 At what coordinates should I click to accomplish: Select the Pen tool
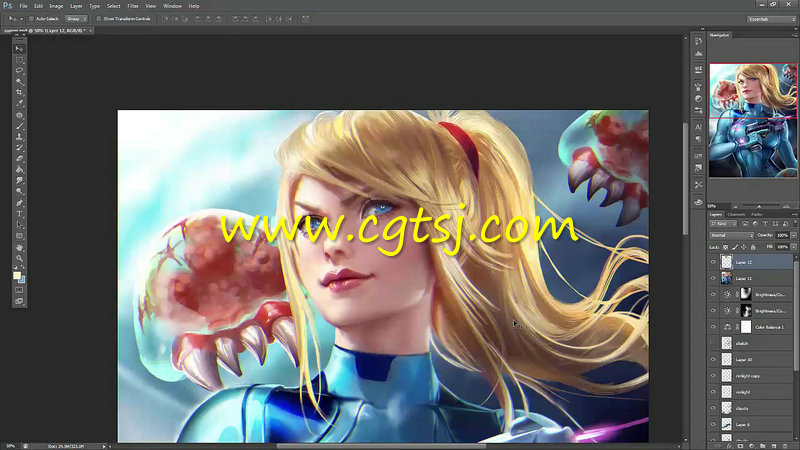coord(19,203)
